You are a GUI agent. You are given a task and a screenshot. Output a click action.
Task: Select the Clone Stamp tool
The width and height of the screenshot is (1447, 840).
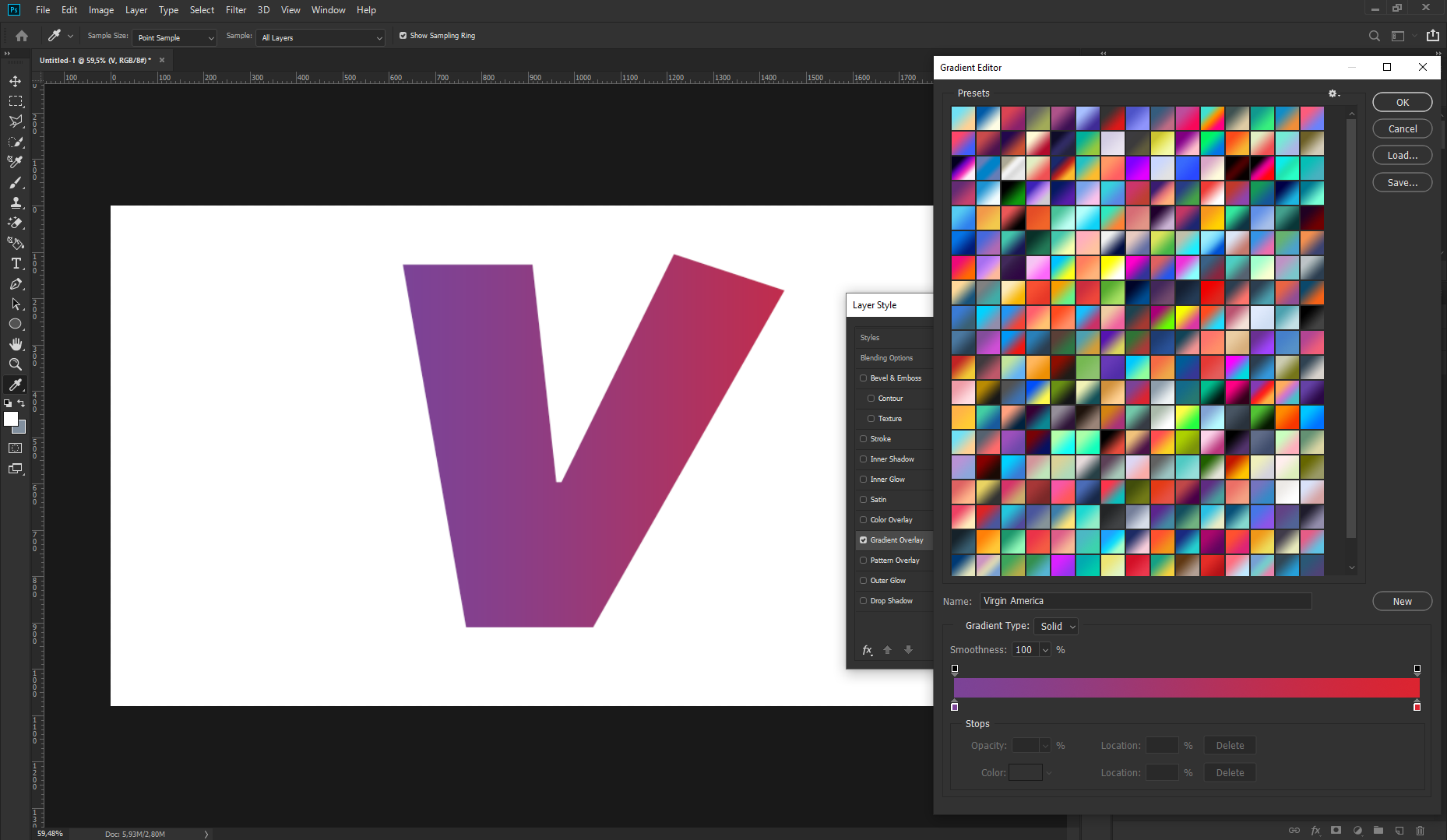point(16,202)
